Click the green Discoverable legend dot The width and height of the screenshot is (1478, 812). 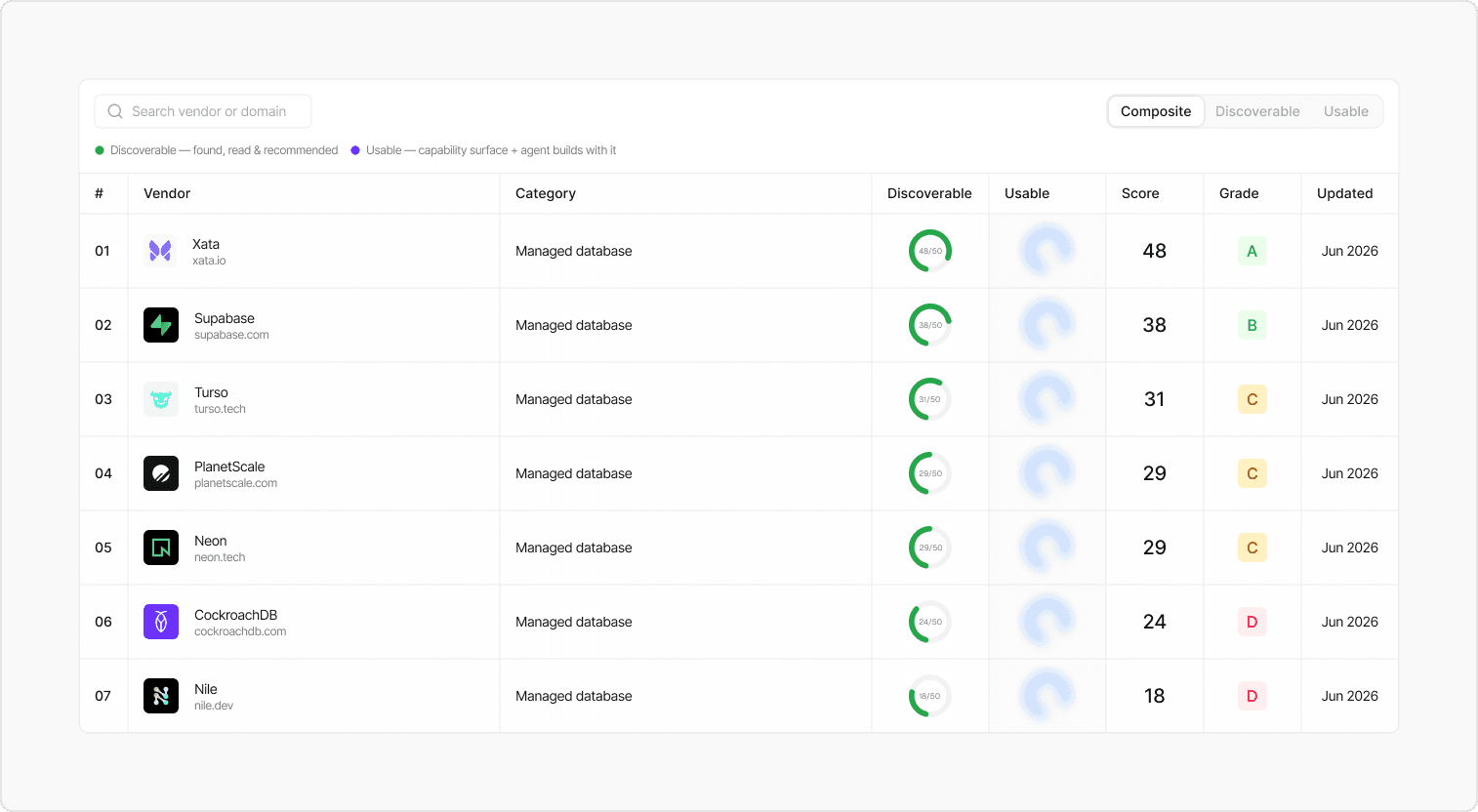[x=100, y=150]
